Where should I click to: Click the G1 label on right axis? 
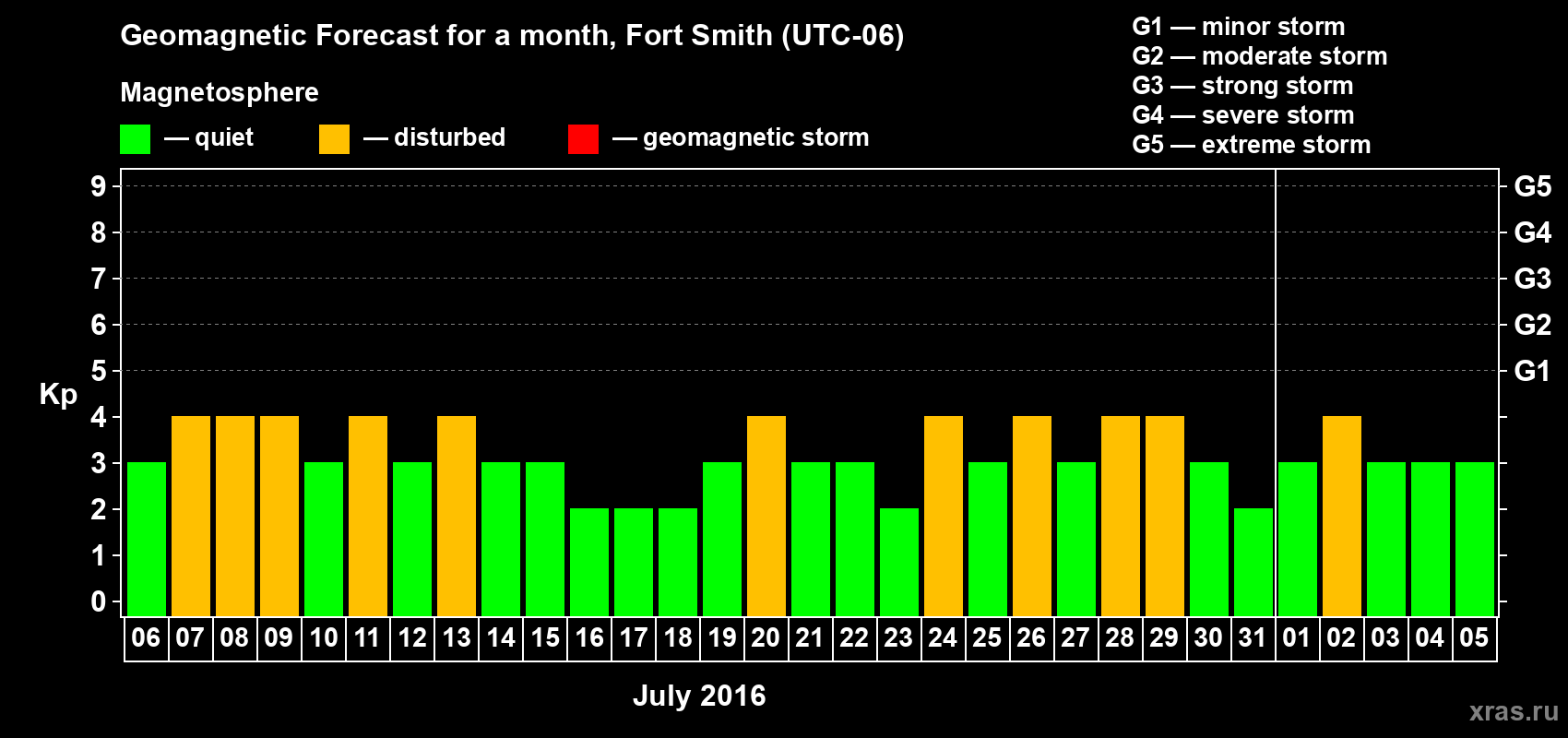pyautogui.click(x=1533, y=371)
